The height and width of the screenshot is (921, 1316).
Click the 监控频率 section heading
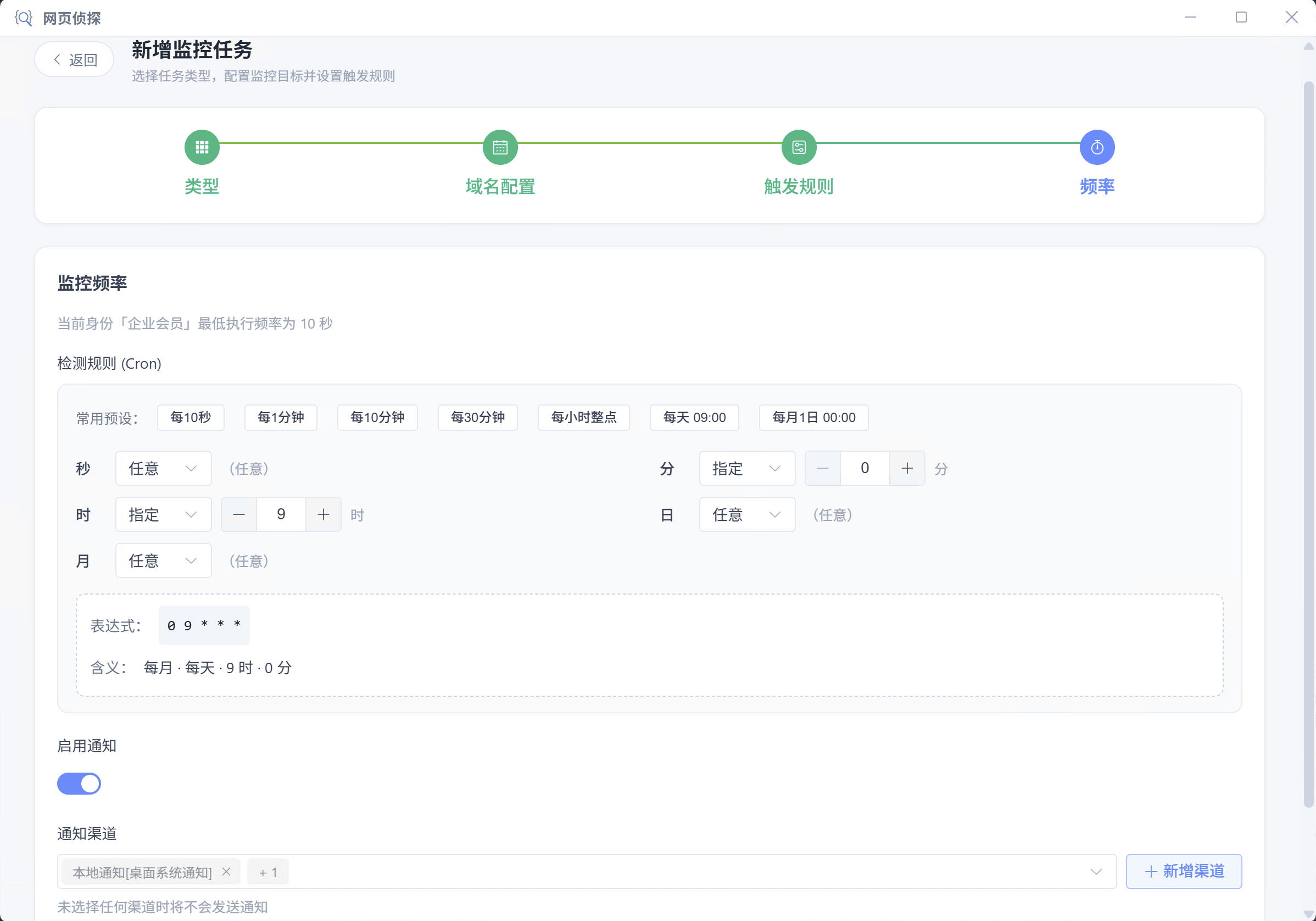[92, 284]
